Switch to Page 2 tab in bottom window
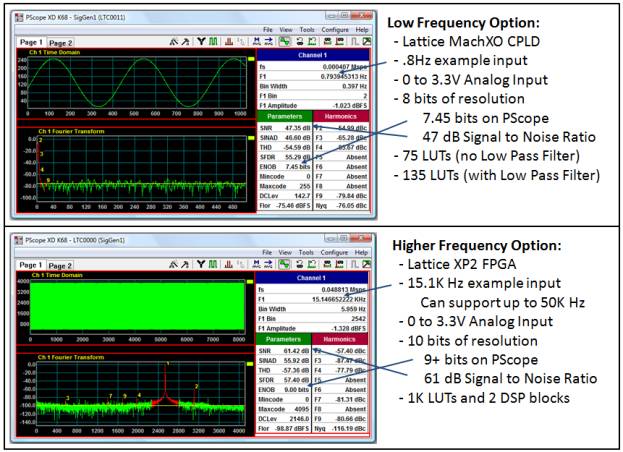 tap(61, 264)
